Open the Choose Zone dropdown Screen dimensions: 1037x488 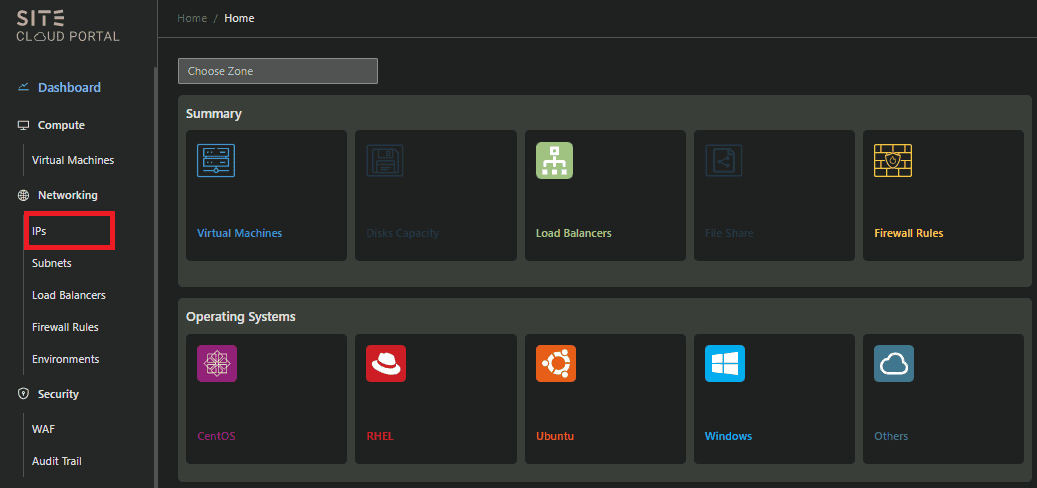[277, 71]
